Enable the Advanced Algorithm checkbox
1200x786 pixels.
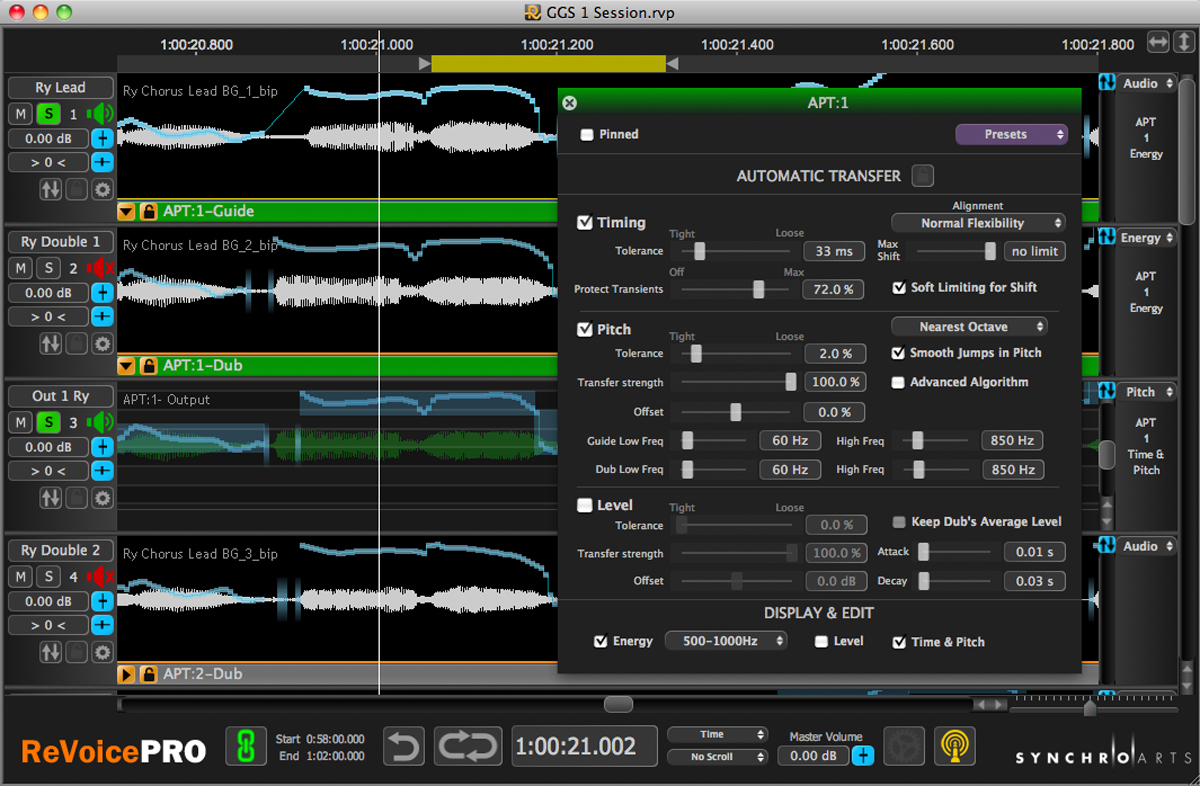(898, 382)
